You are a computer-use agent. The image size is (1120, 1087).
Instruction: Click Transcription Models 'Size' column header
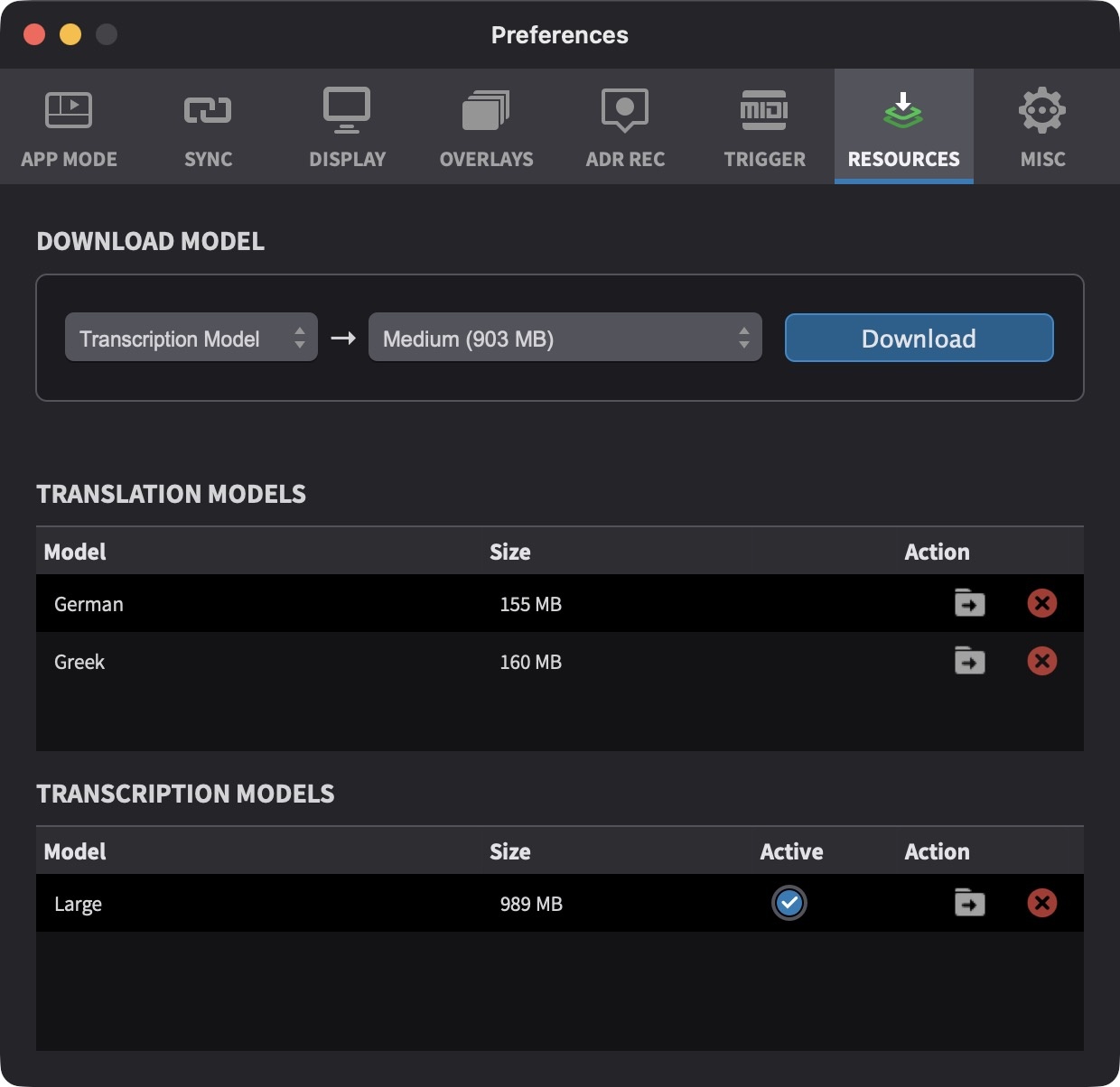510,851
